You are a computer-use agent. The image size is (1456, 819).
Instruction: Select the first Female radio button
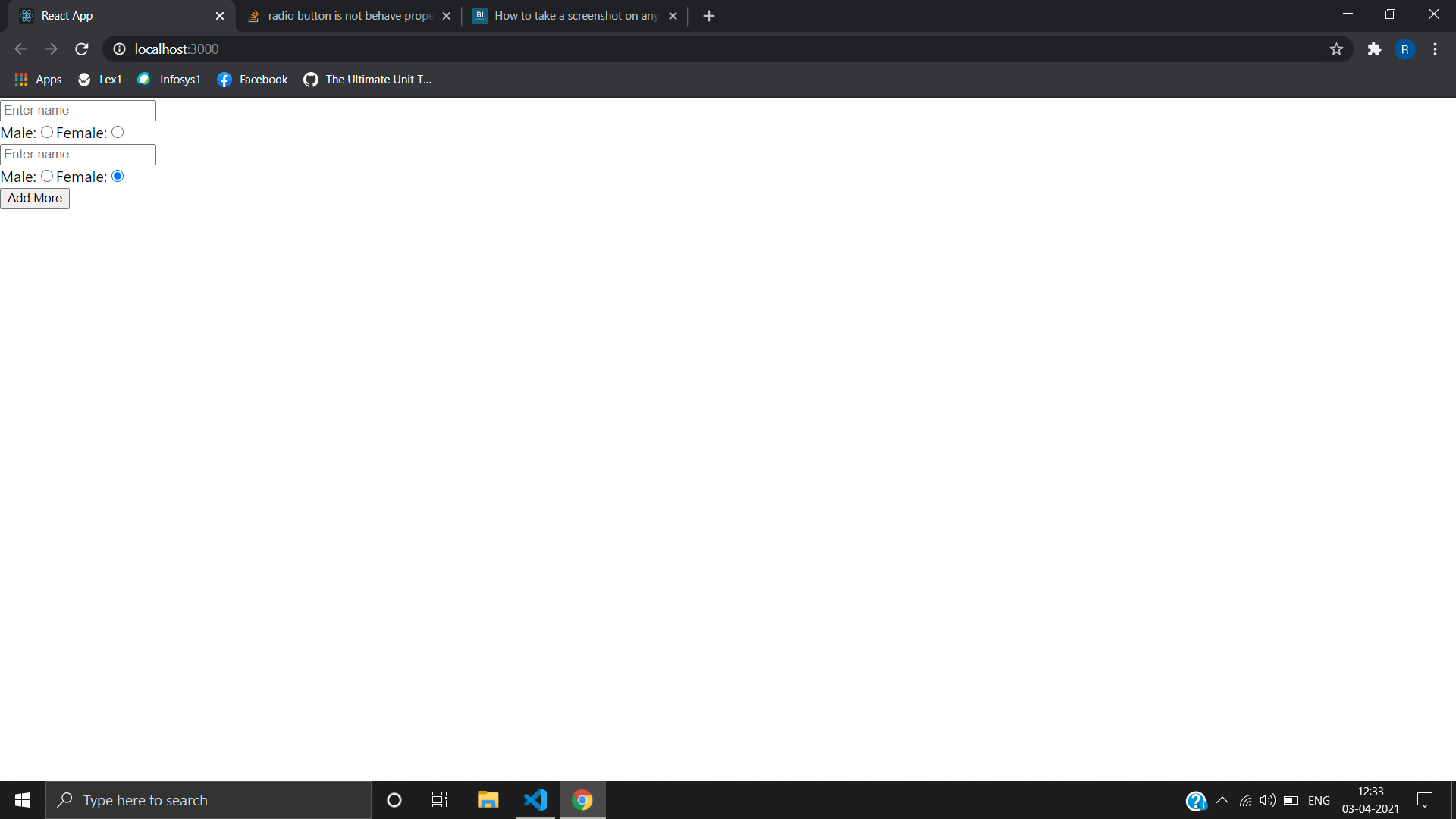pos(117,132)
